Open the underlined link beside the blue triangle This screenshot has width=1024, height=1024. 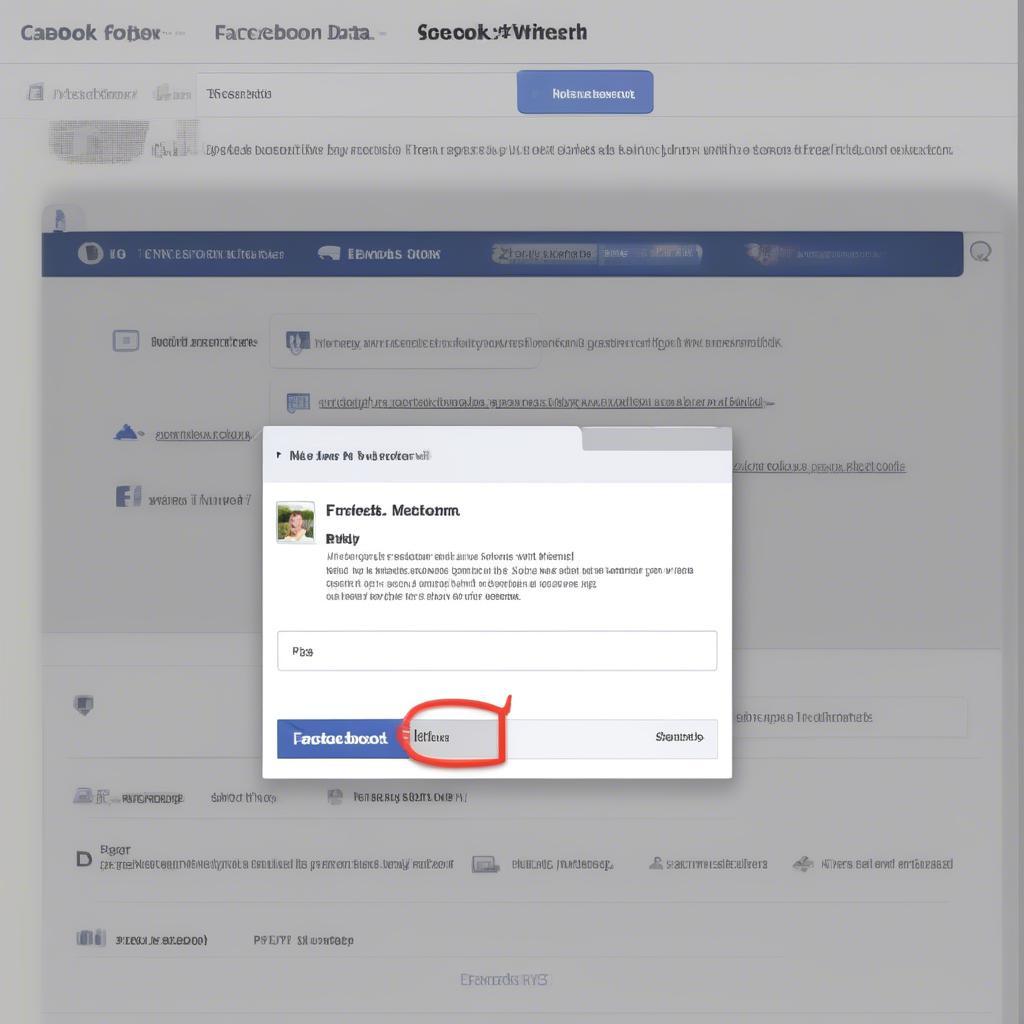(x=203, y=435)
